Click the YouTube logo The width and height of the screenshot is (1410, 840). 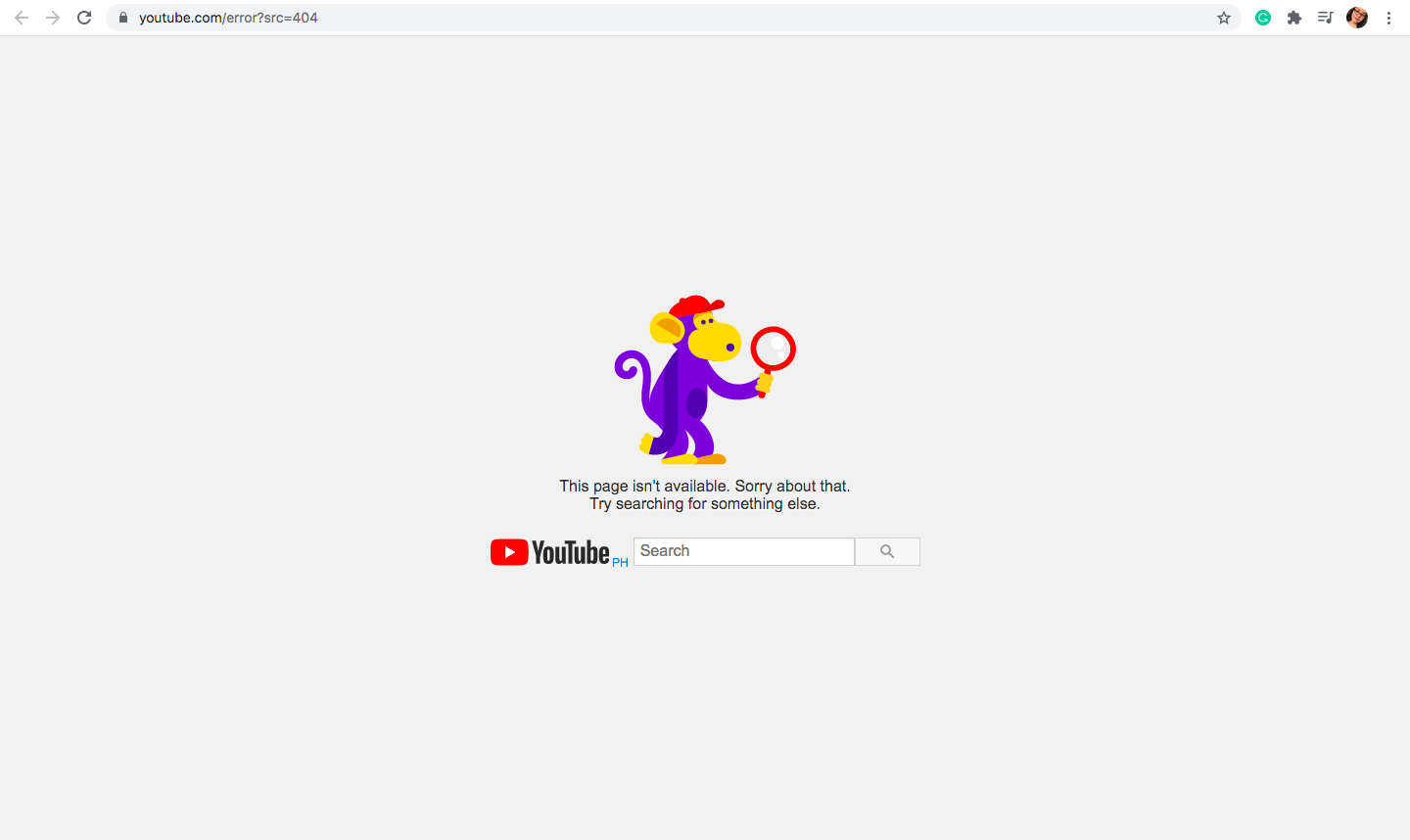point(550,552)
